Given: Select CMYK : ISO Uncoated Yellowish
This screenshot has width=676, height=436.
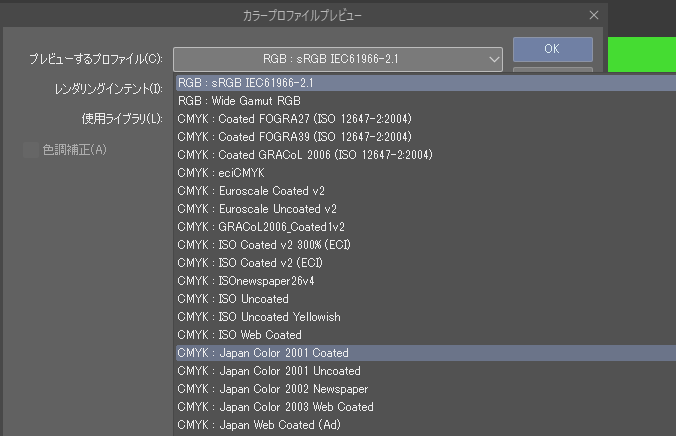Looking at the screenshot, I should pos(258,317).
